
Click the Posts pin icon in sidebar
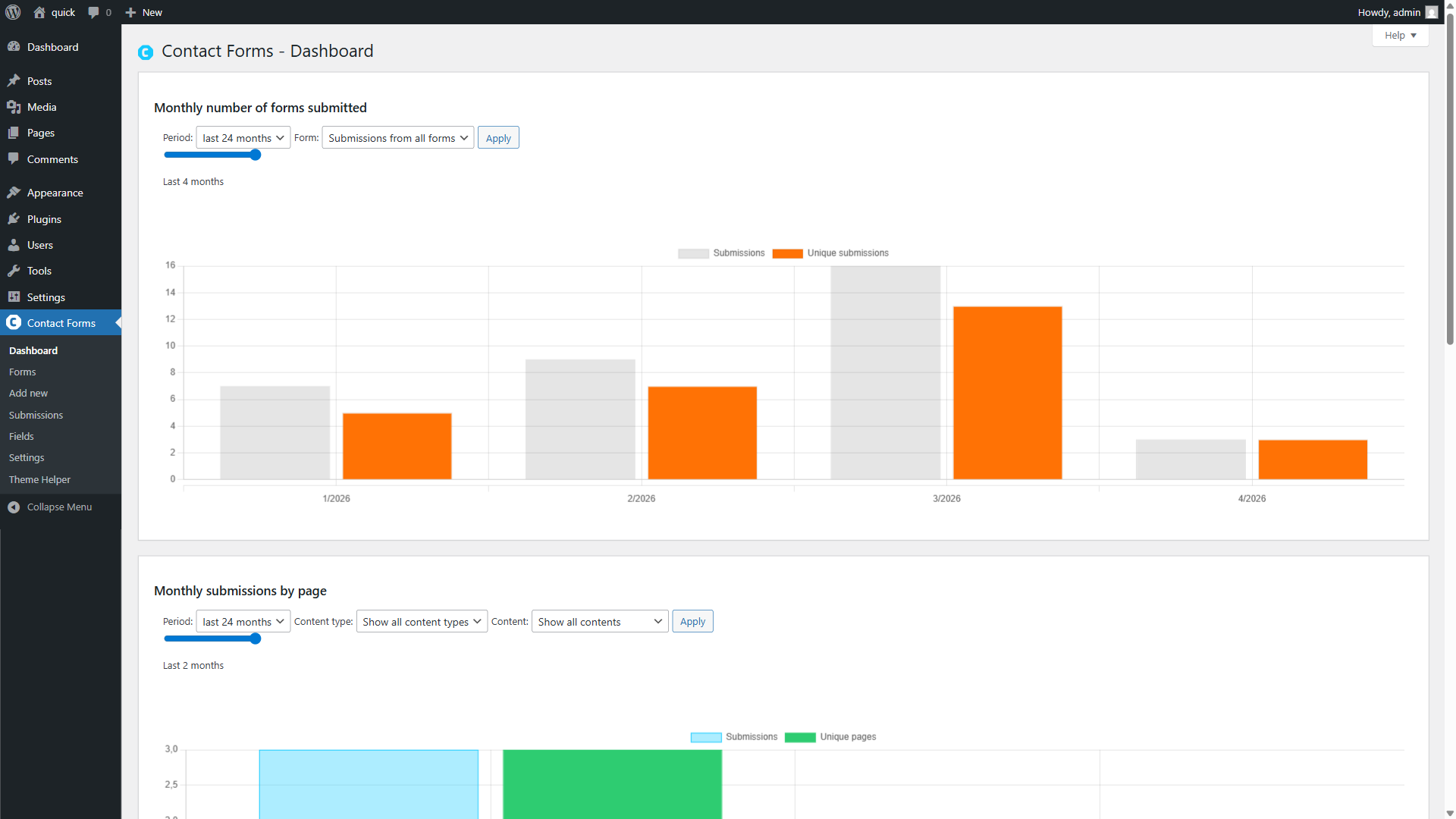(x=14, y=81)
